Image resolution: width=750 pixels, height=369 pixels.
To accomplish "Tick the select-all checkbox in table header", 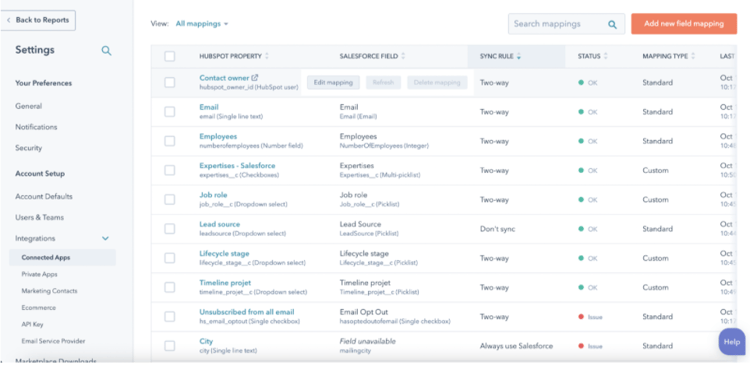I will [x=170, y=56].
